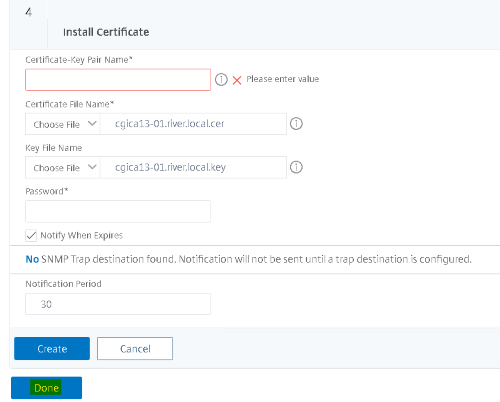Focus the Password input field
Image resolution: width=500 pixels, height=402 pixels.
(x=118, y=211)
